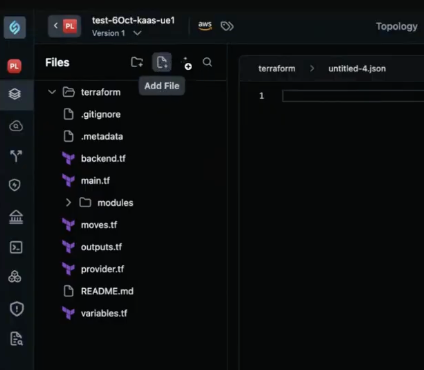This screenshot has width=424, height=370.
Task: Click the Terraform icon next to backend.tf
Action: coord(68,158)
